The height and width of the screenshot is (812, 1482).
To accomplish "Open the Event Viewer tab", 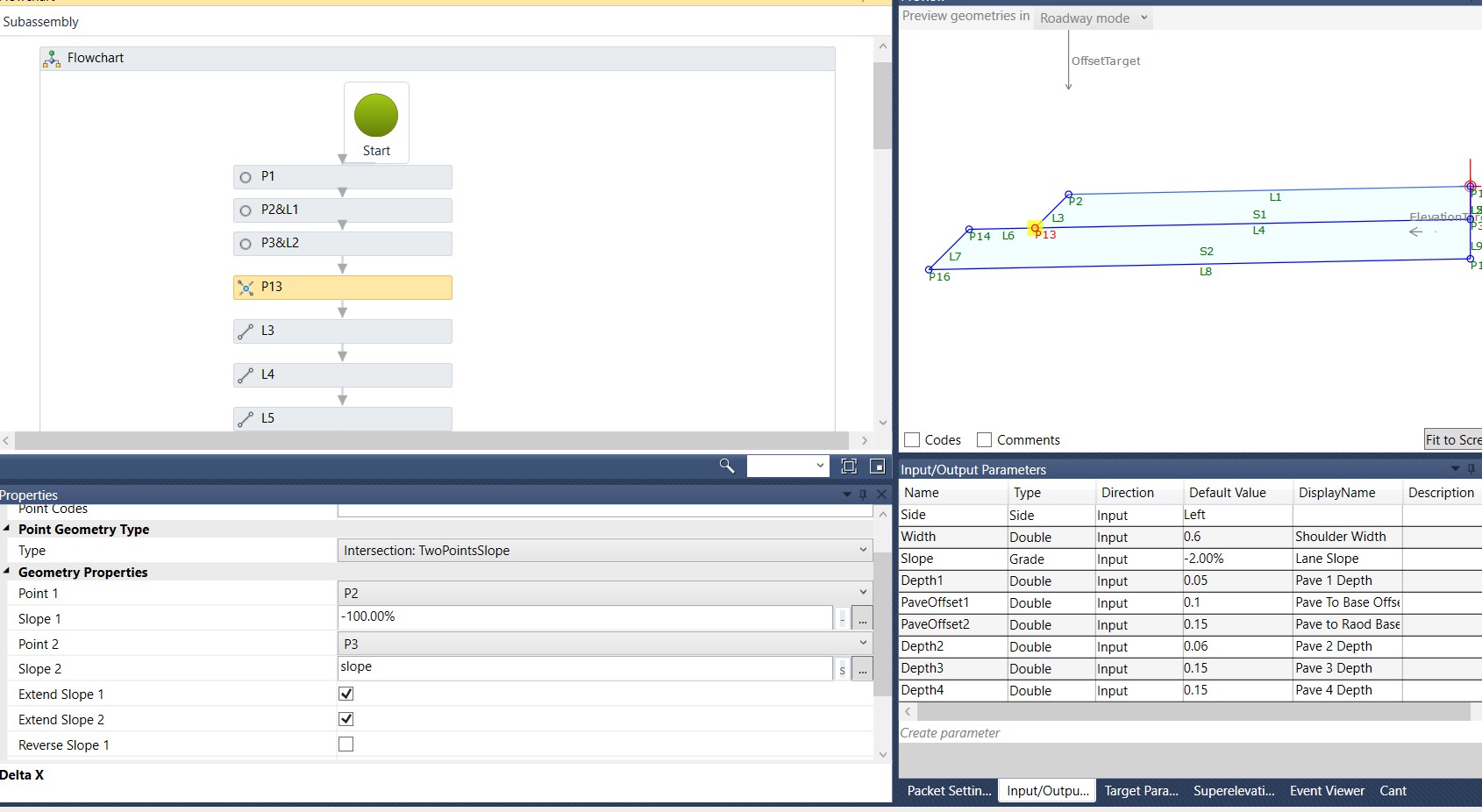I will coord(1327,790).
